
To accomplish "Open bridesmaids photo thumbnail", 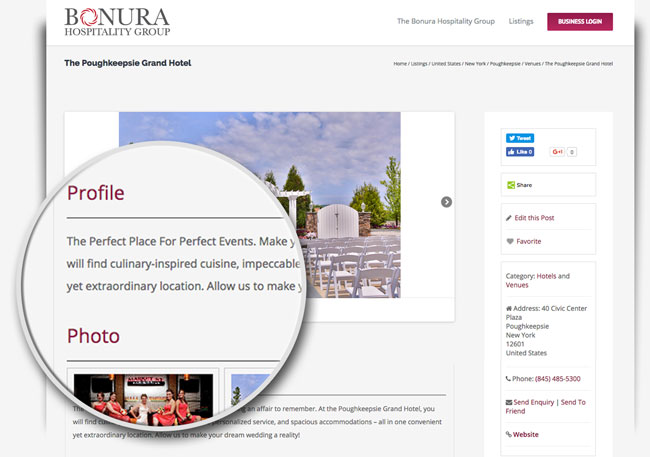I will [x=143, y=400].
